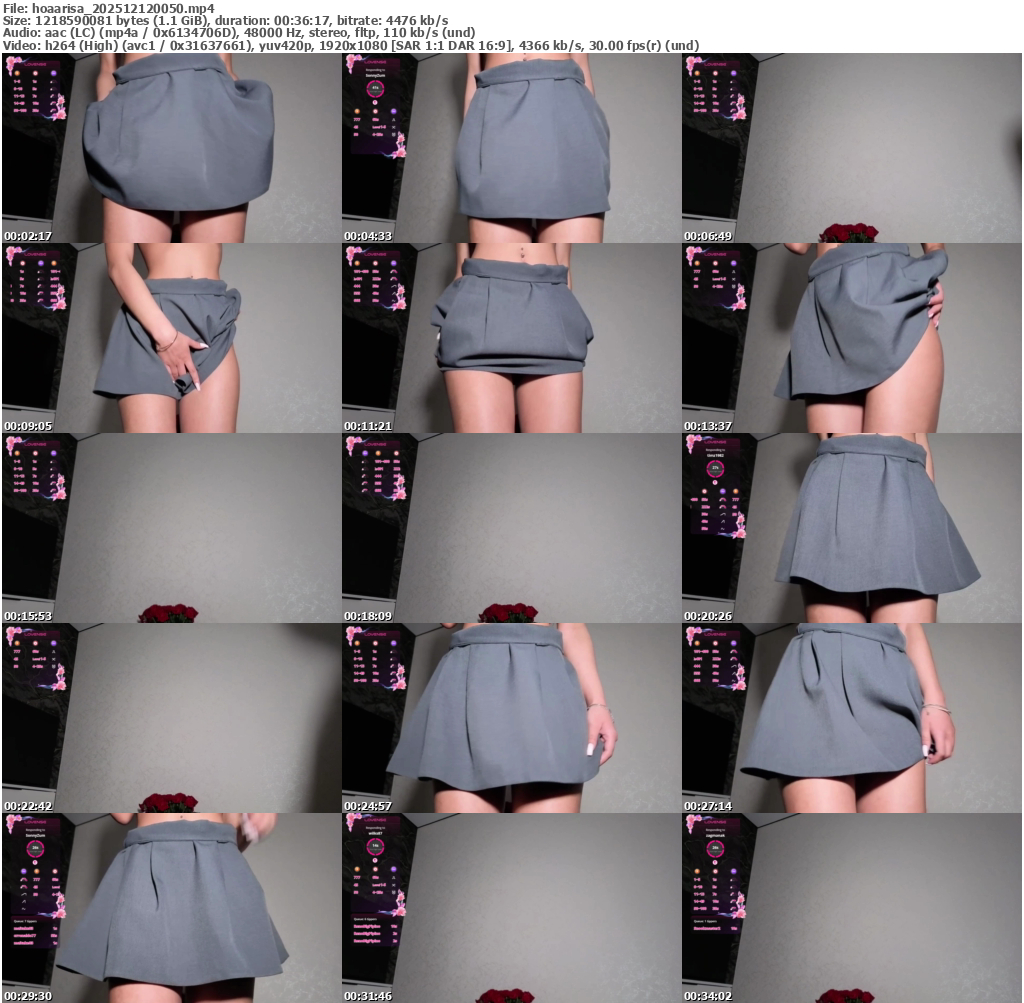Open the thumbnail at timestamp 00:02:17
This screenshot has height=1003, width=1024.
[x=171, y=148]
